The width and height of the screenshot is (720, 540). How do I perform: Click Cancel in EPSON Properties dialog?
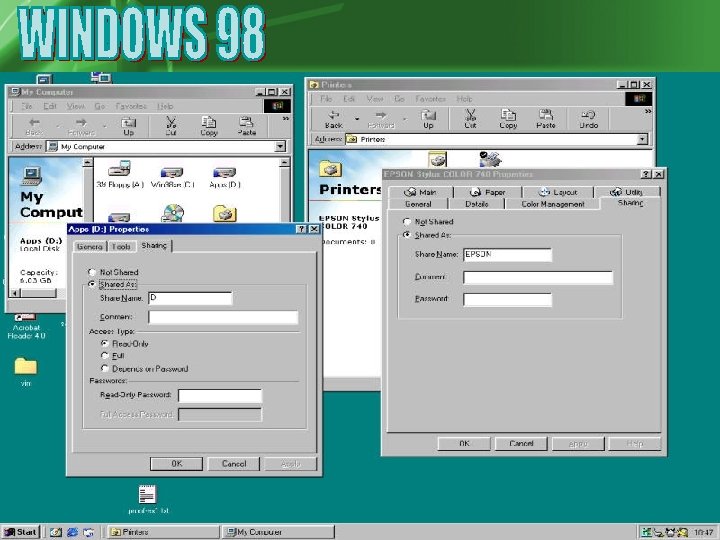pos(521,444)
